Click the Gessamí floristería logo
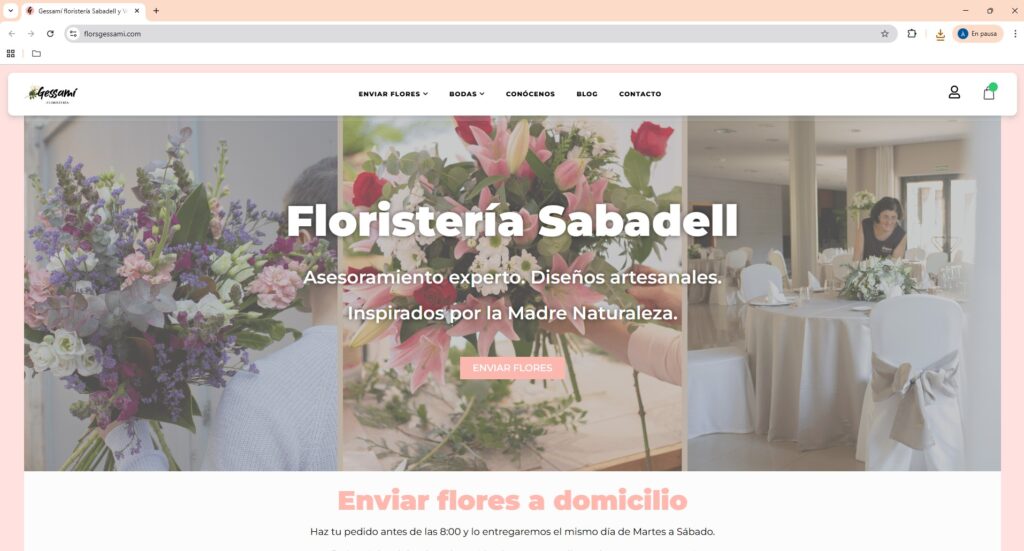Viewport: 1024px width, 551px height. pos(52,95)
